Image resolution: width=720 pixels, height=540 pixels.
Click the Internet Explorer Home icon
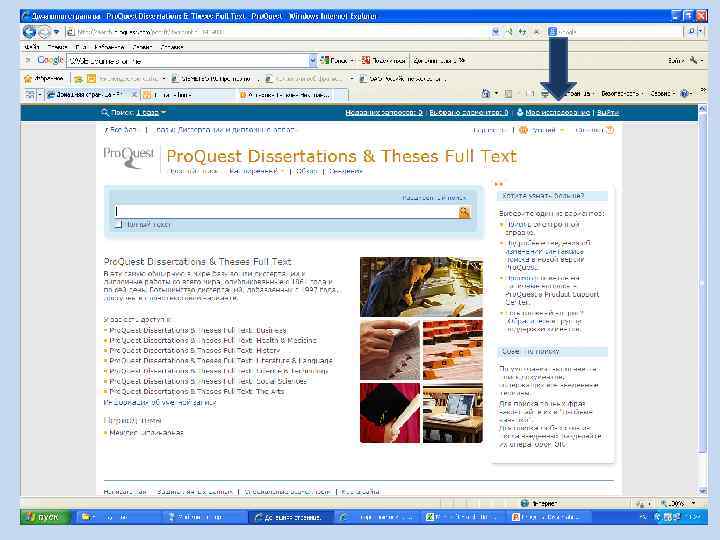click(x=485, y=94)
